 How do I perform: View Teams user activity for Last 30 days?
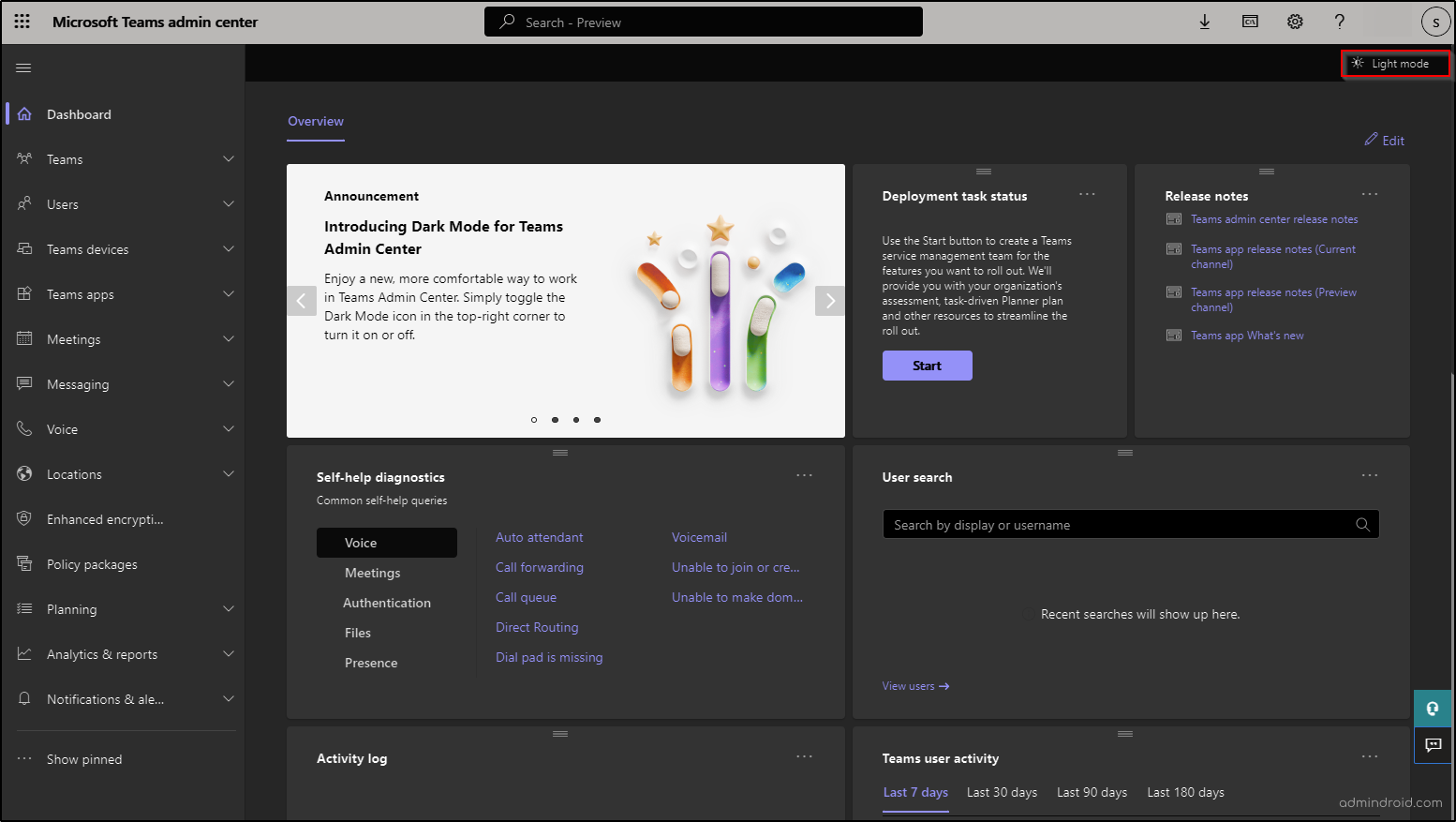tap(1002, 792)
